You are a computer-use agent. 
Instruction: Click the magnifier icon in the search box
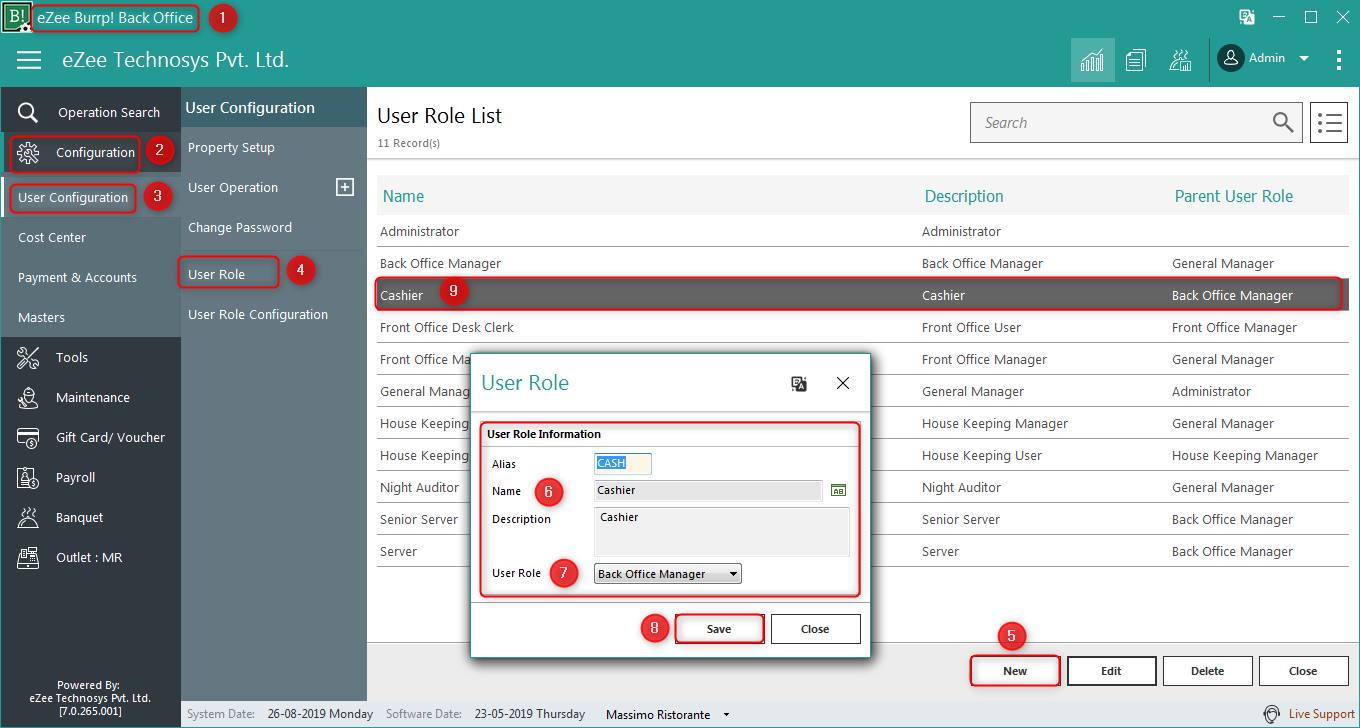[1283, 123]
